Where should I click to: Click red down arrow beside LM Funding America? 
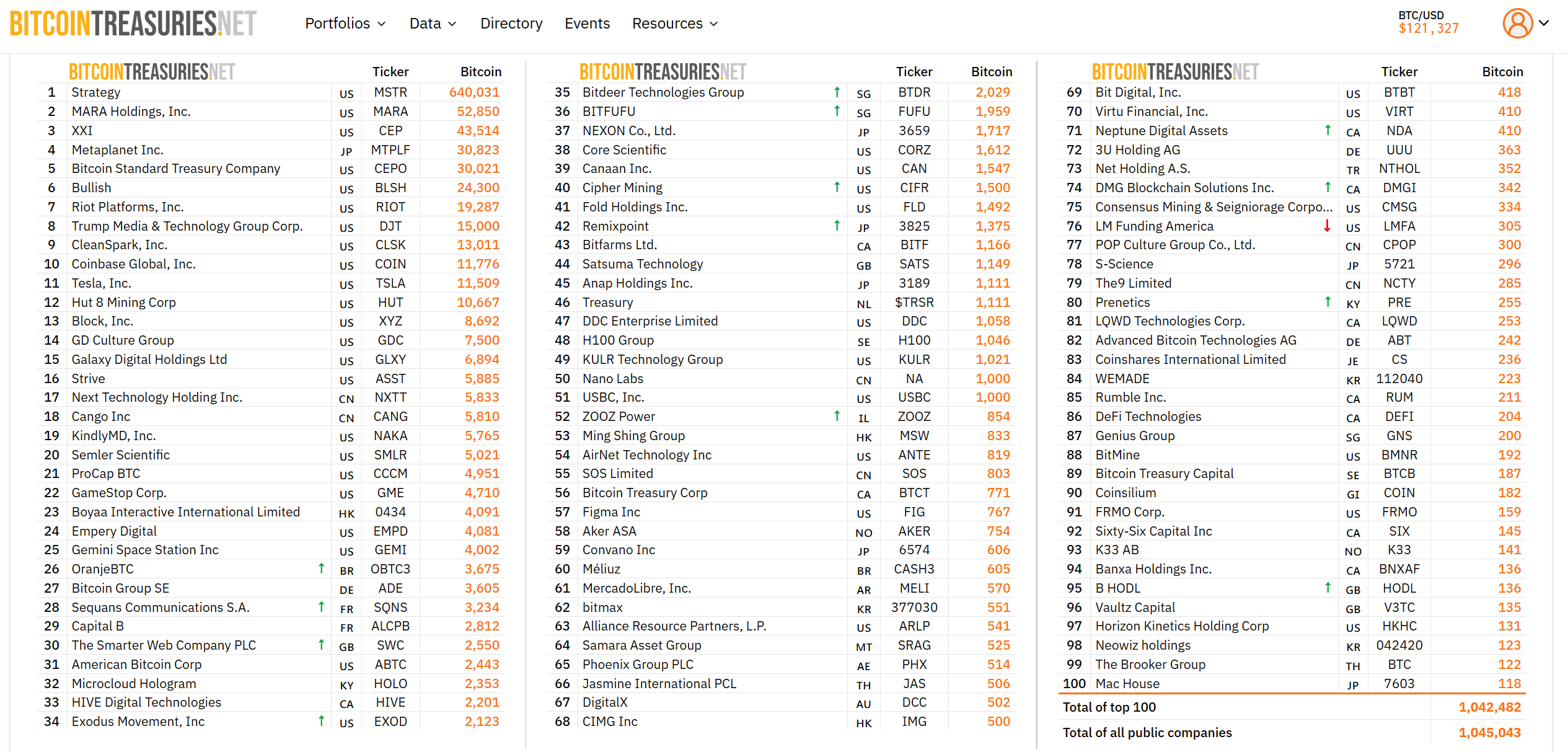pos(1327,226)
